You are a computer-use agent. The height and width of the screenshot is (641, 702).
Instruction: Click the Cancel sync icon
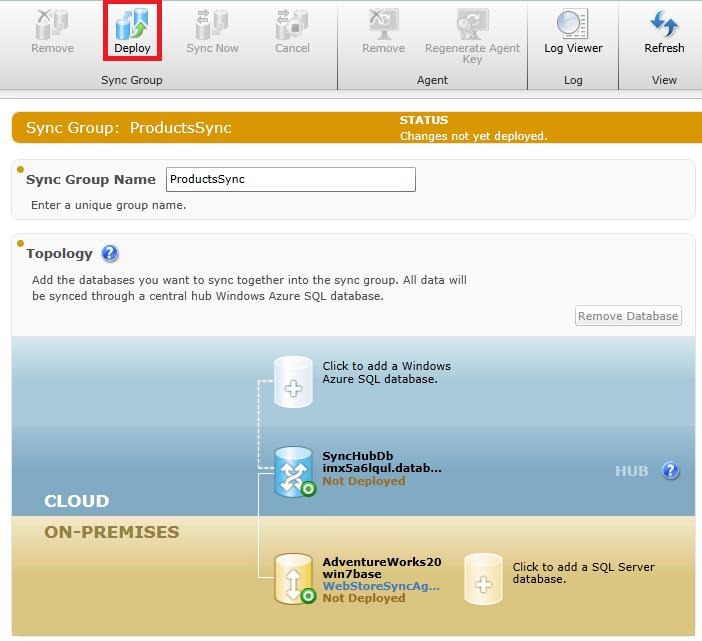pos(292,25)
